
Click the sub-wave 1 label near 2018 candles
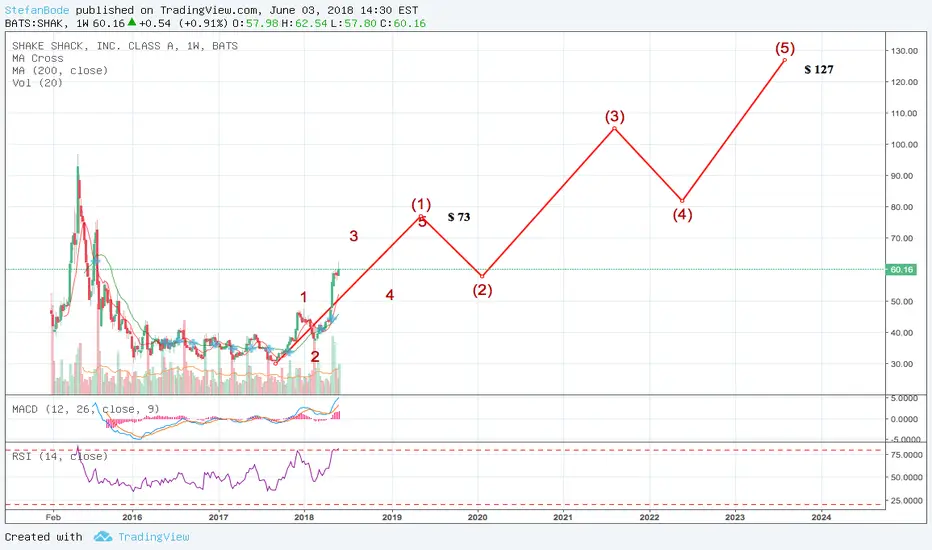303,297
